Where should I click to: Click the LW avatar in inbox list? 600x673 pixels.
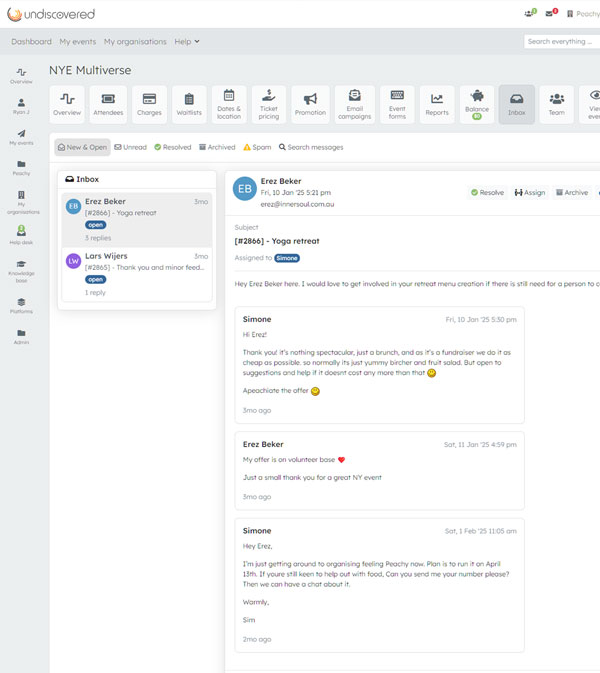point(73,261)
